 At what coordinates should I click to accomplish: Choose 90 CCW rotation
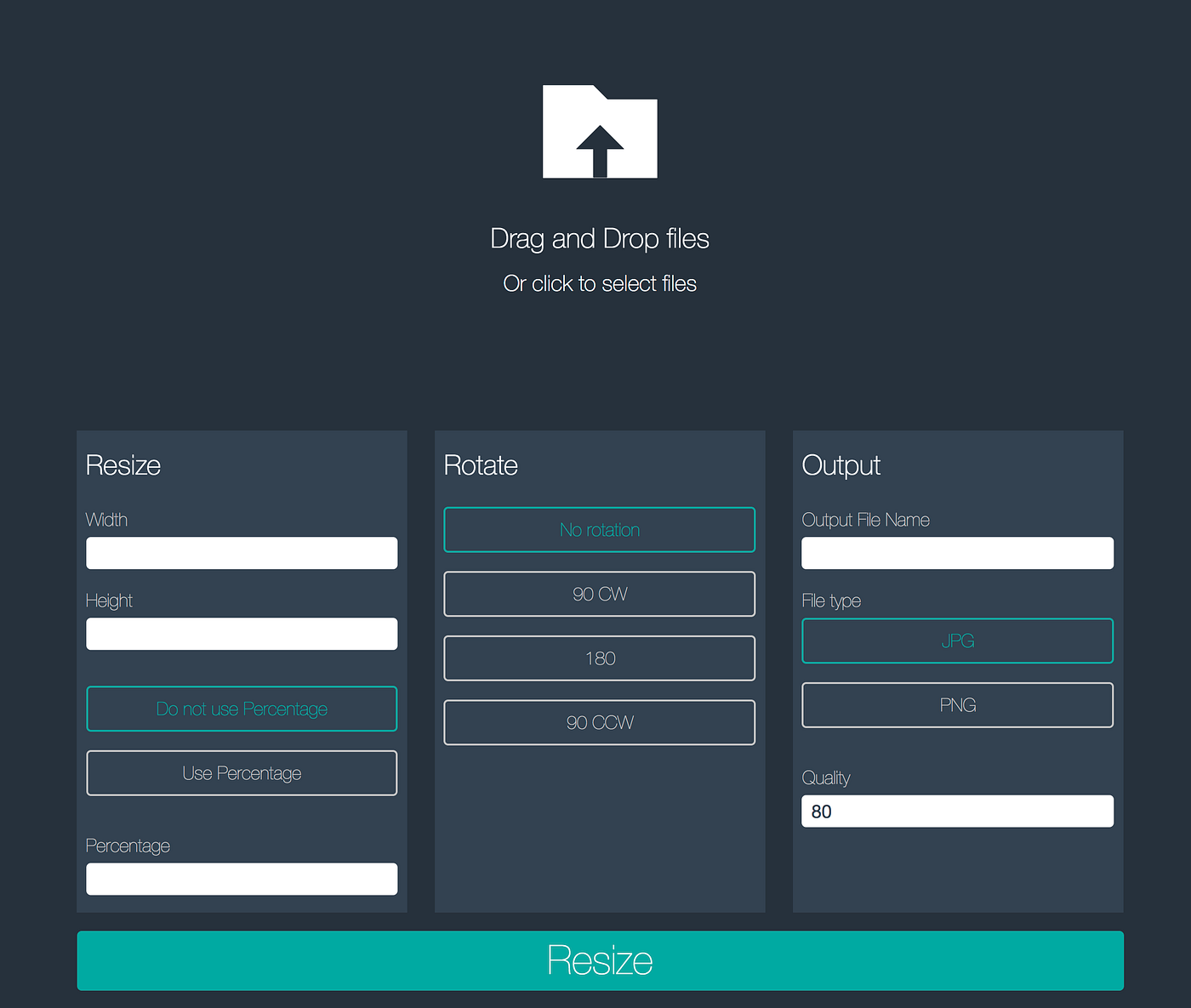(x=600, y=722)
